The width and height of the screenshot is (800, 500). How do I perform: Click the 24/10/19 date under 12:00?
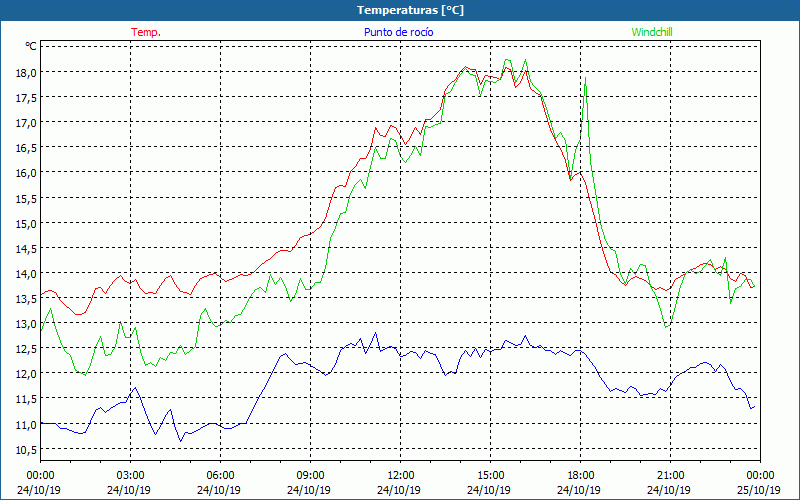(x=401, y=490)
